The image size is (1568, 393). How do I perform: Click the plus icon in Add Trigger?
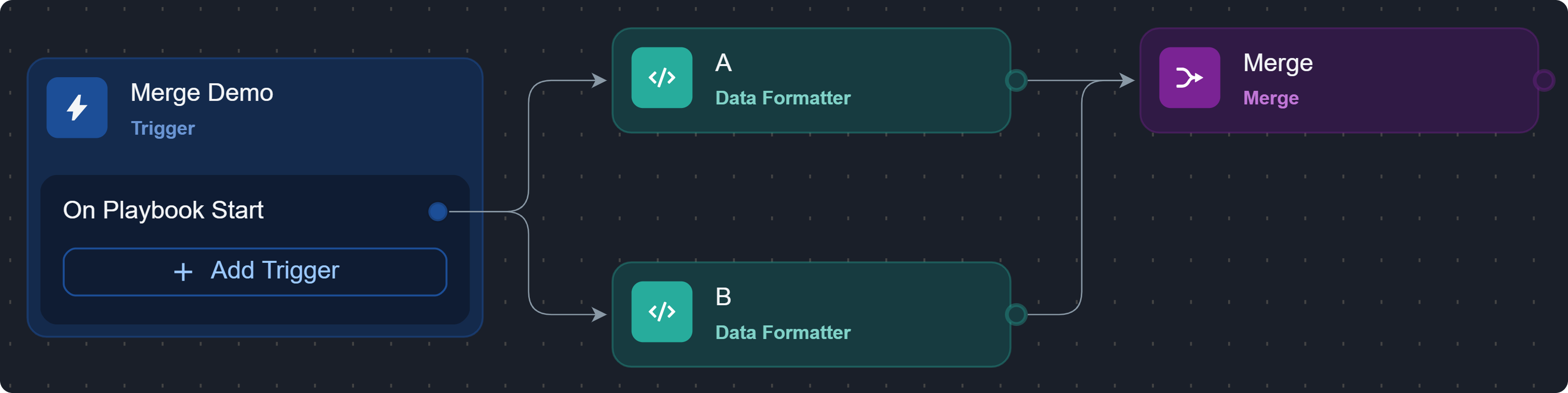(x=183, y=271)
